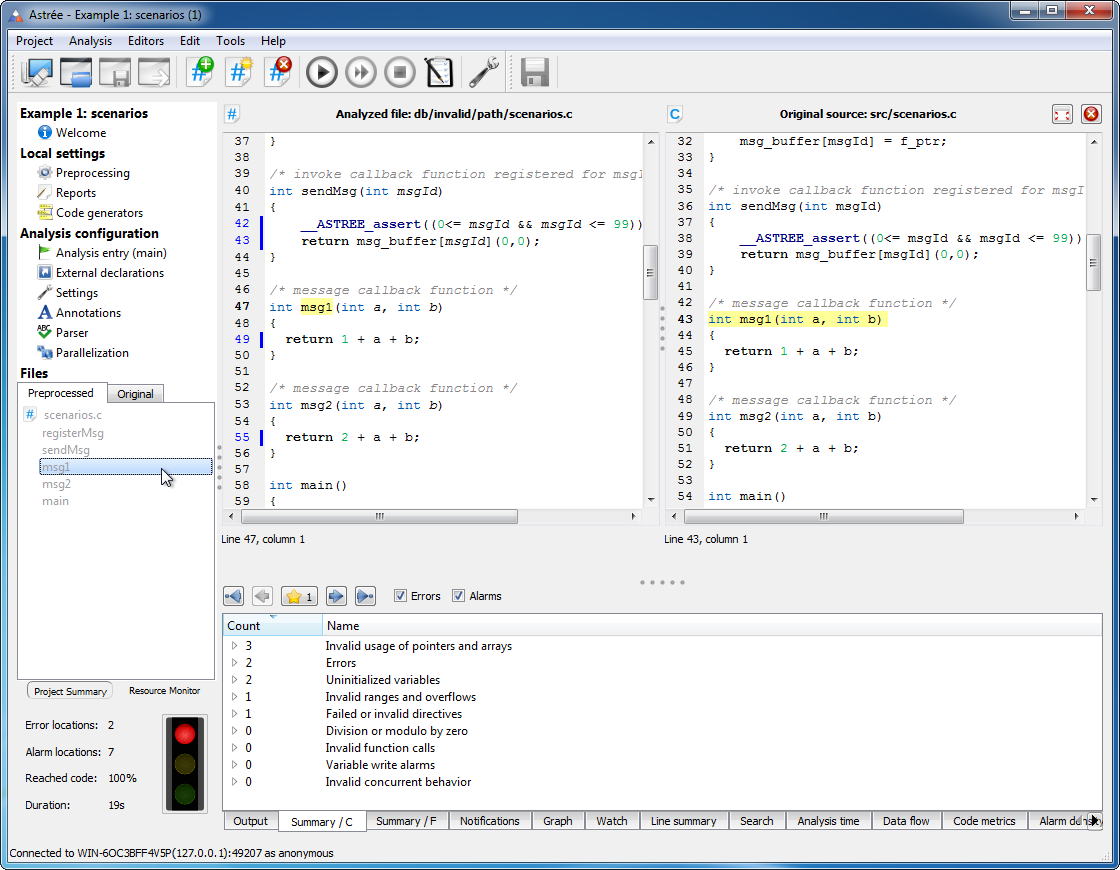Open Parallelization configuration item

tap(92, 353)
